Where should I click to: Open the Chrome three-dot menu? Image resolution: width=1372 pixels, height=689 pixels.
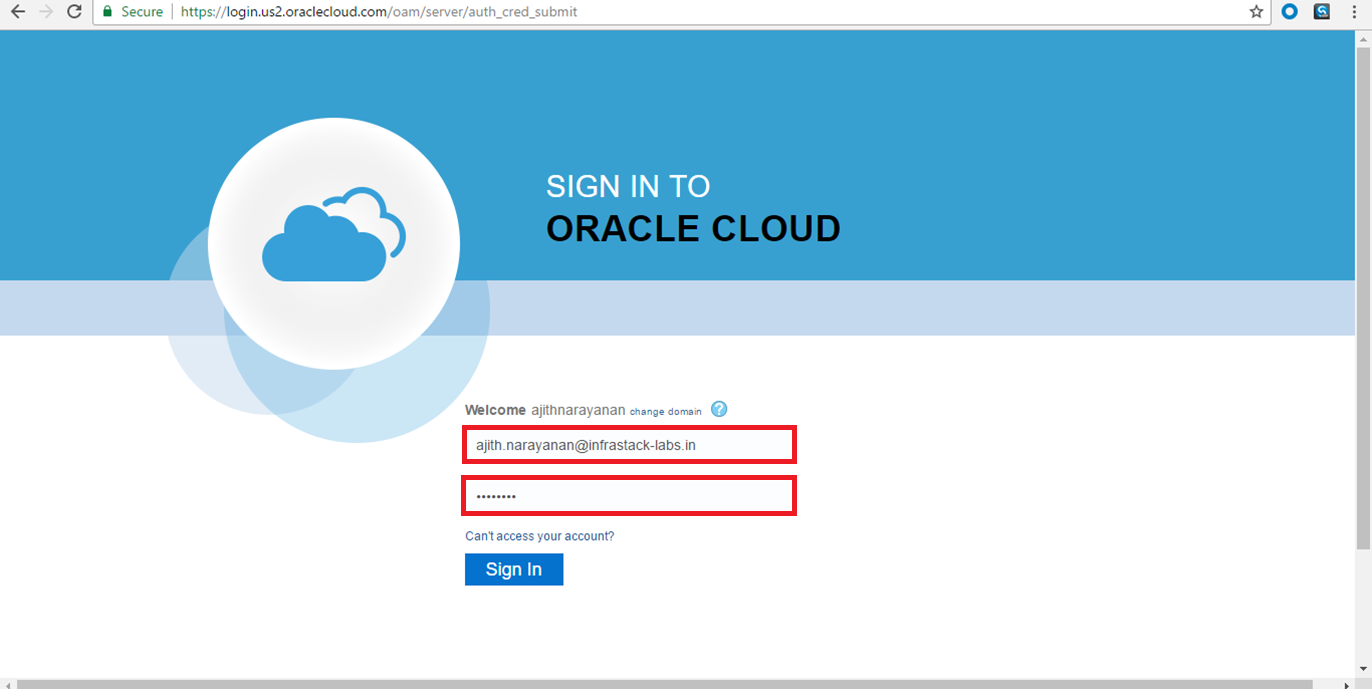[1353, 12]
